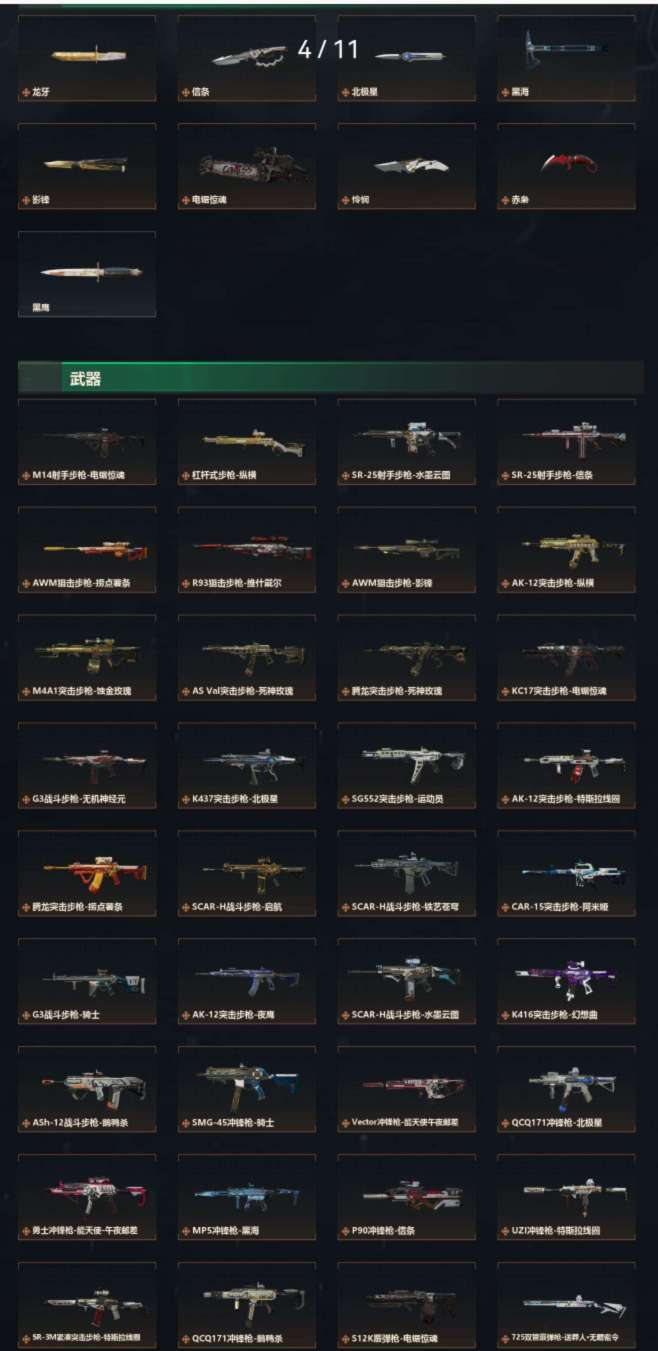
Task: Open S12K霰弹枪-电锯惊魂 shotgun card
Action: (406, 1306)
